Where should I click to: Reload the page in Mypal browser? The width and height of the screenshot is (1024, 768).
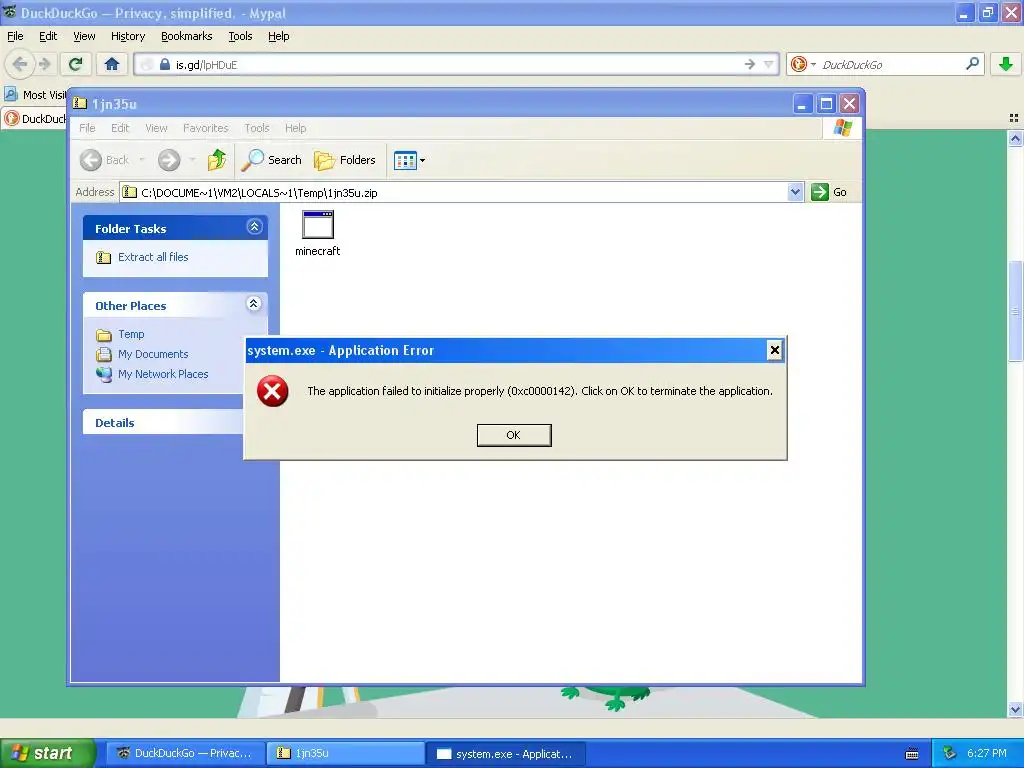coord(76,64)
